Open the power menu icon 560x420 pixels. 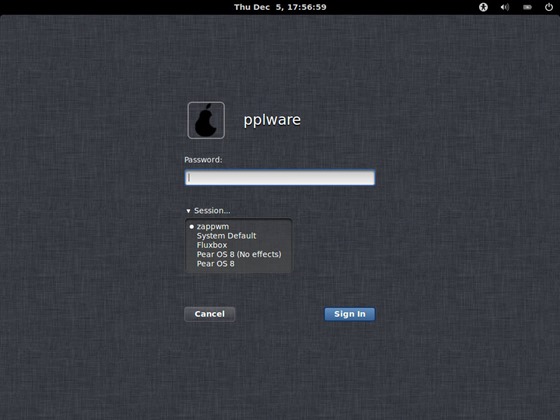[x=549, y=7]
